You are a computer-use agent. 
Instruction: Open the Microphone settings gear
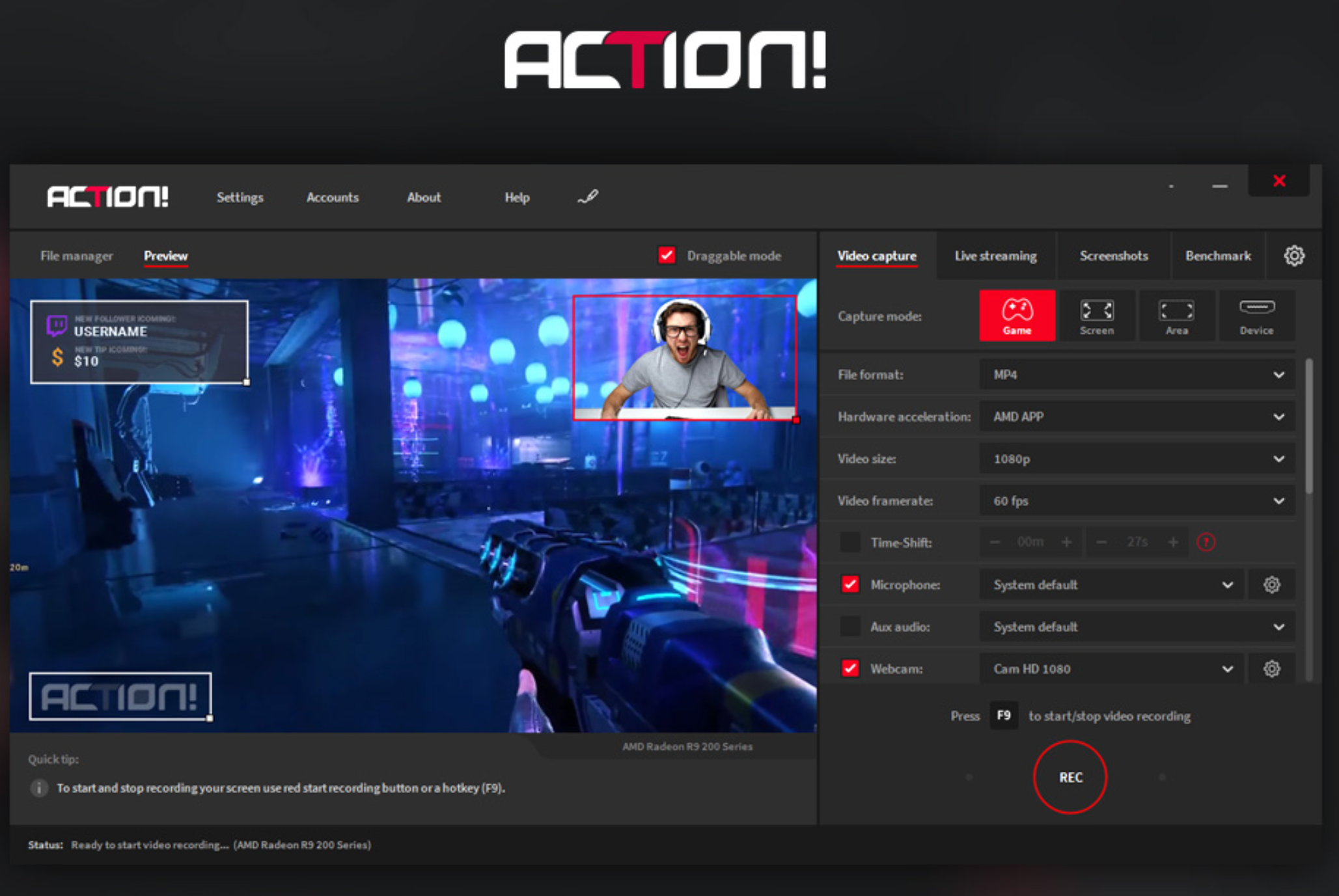tap(1271, 584)
